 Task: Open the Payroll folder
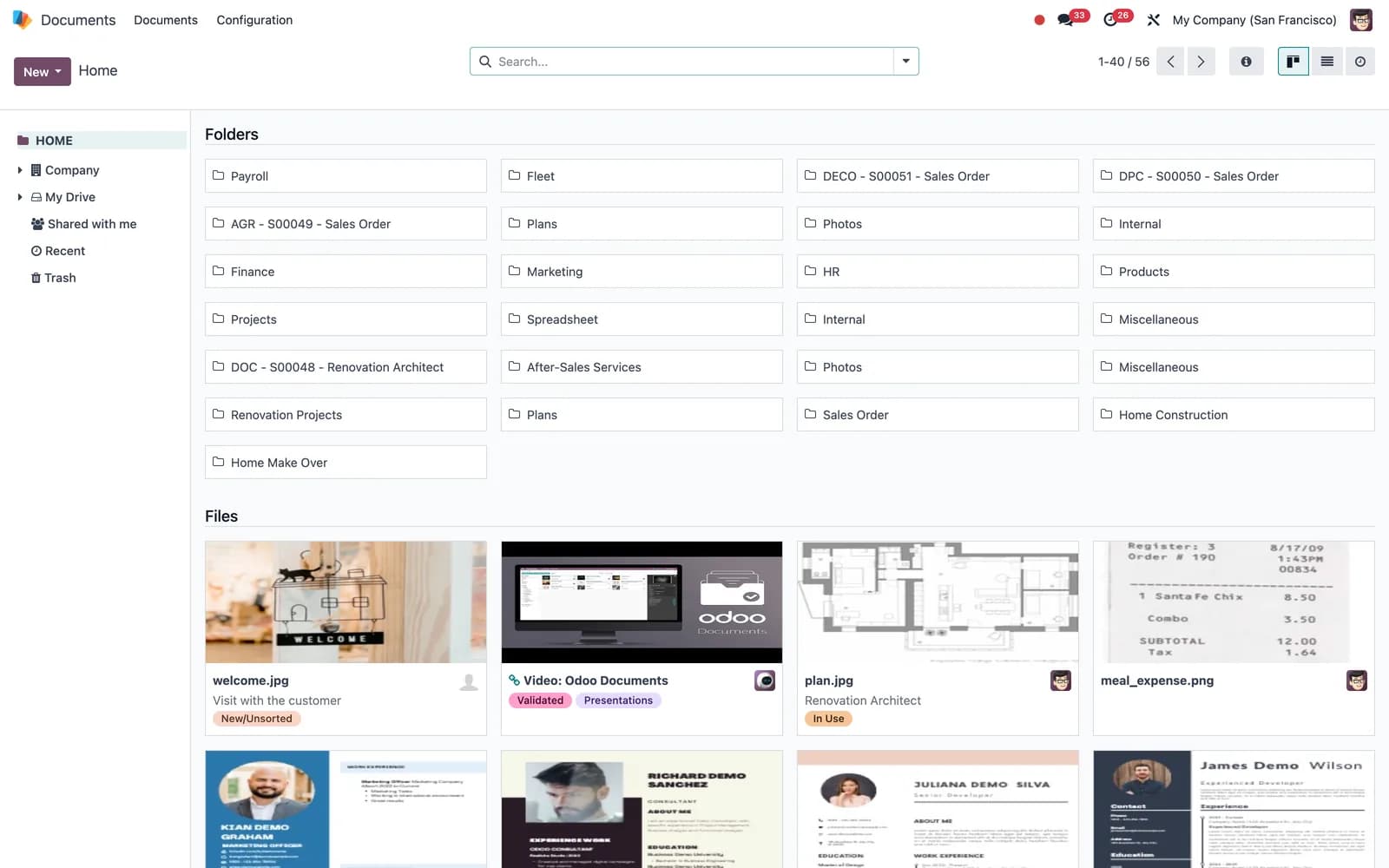click(x=346, y=176)
